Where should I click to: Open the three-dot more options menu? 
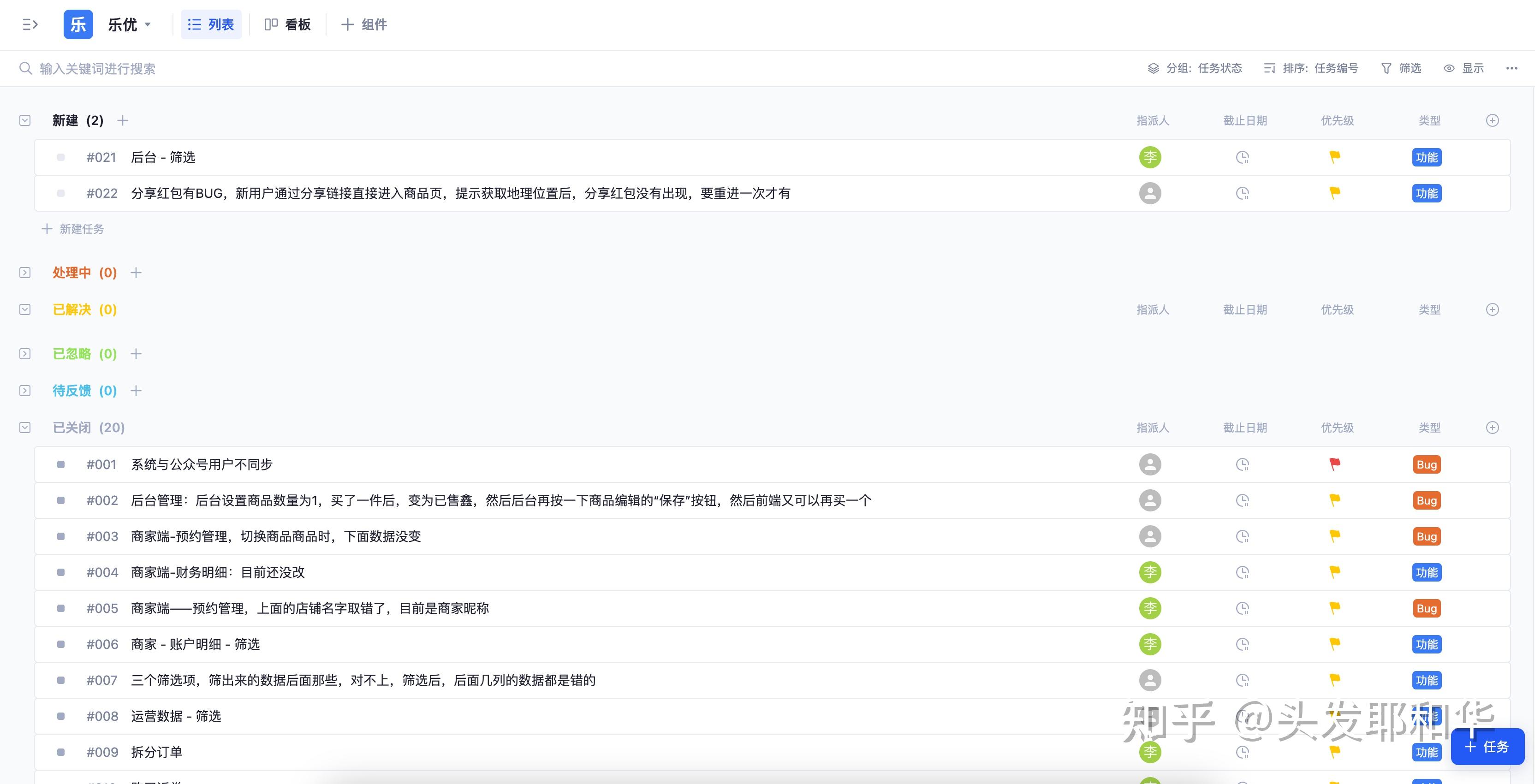1511,69
